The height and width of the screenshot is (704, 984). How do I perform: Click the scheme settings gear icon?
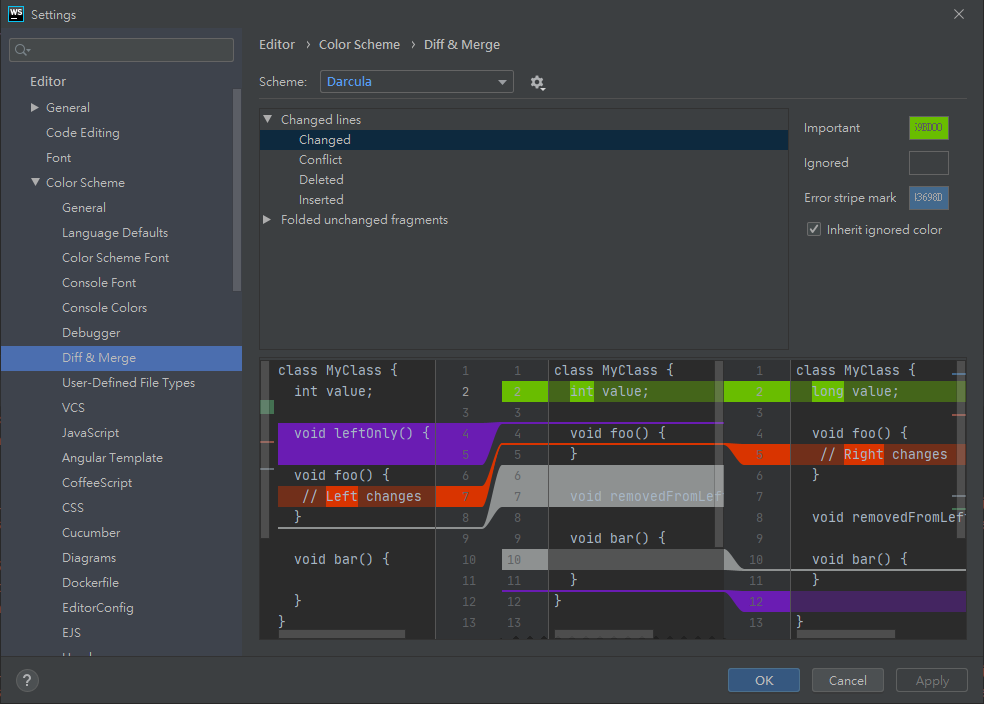pyautogui.click(x=537, y=82)
